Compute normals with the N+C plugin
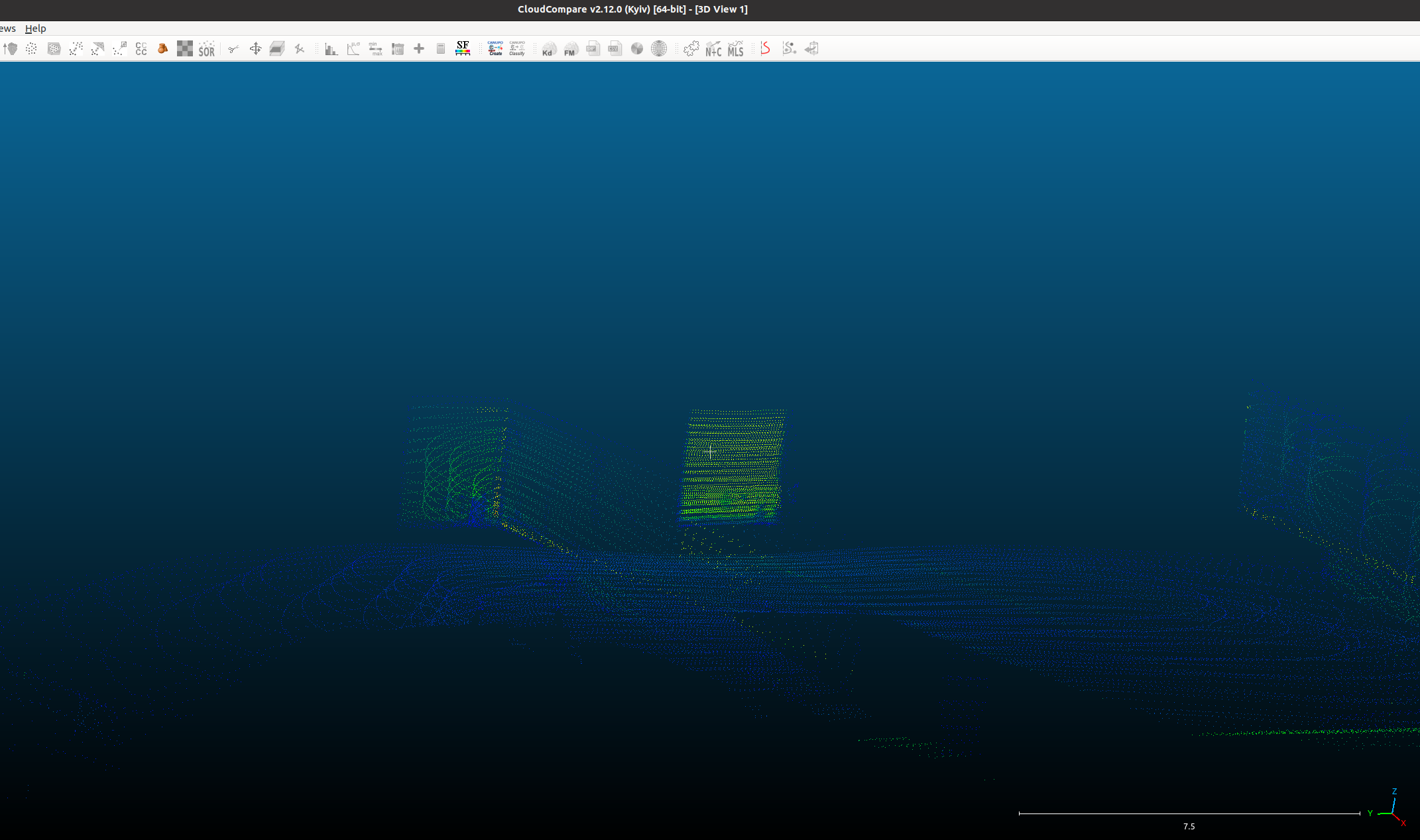The height and width of the screenshot is (840, 1420). pyautogui.click(x=713, y=48)
